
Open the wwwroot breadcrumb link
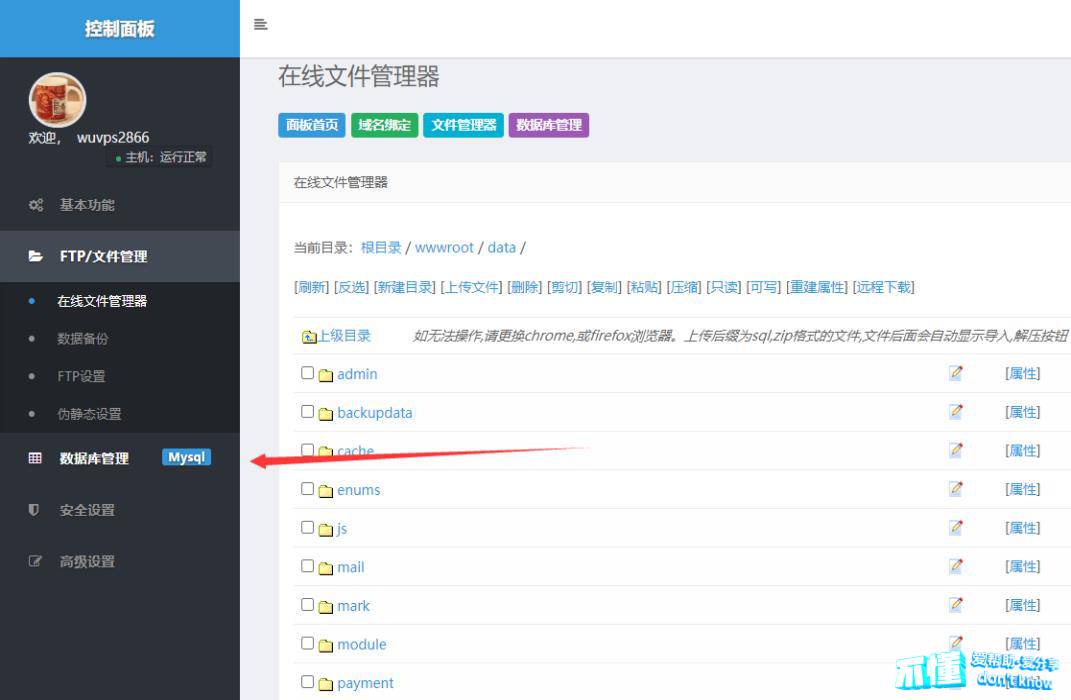pyautogui.click(x=444, y=248)
